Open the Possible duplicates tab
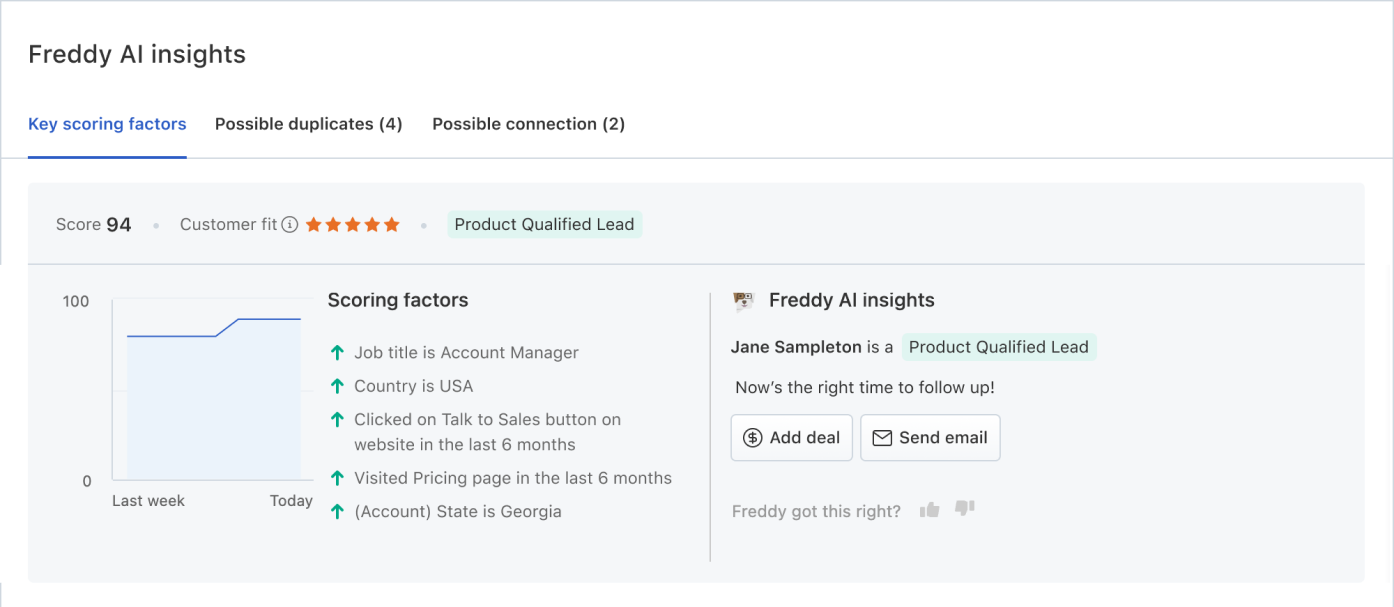Screen dimensions: 1394x607 coord(308,123)
